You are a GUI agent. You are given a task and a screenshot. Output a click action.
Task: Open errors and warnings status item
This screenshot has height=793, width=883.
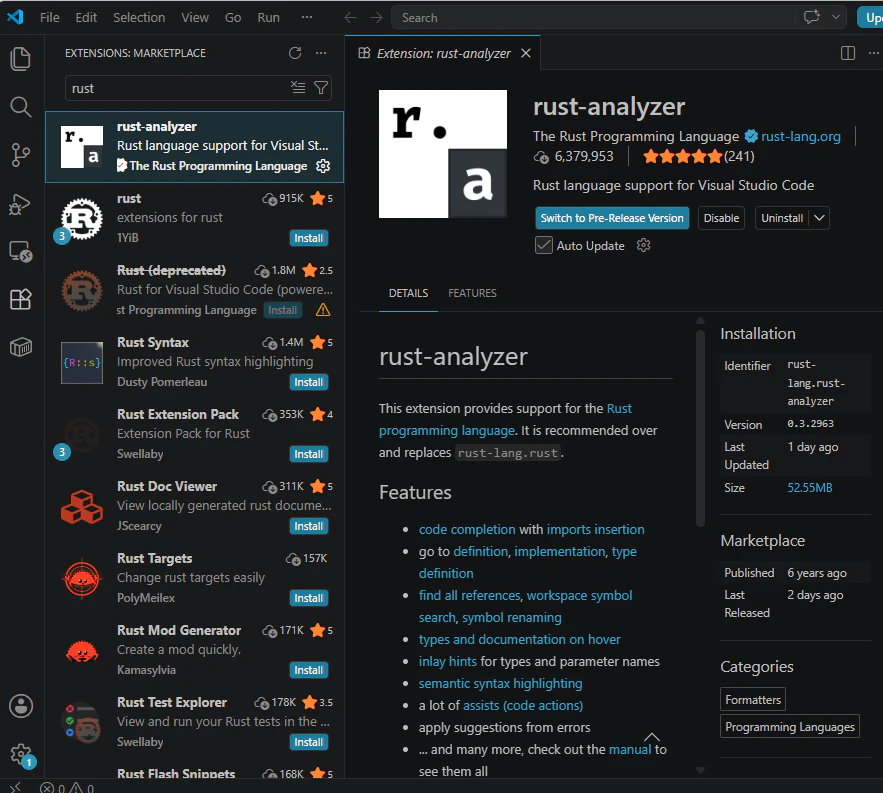(67, 788)
